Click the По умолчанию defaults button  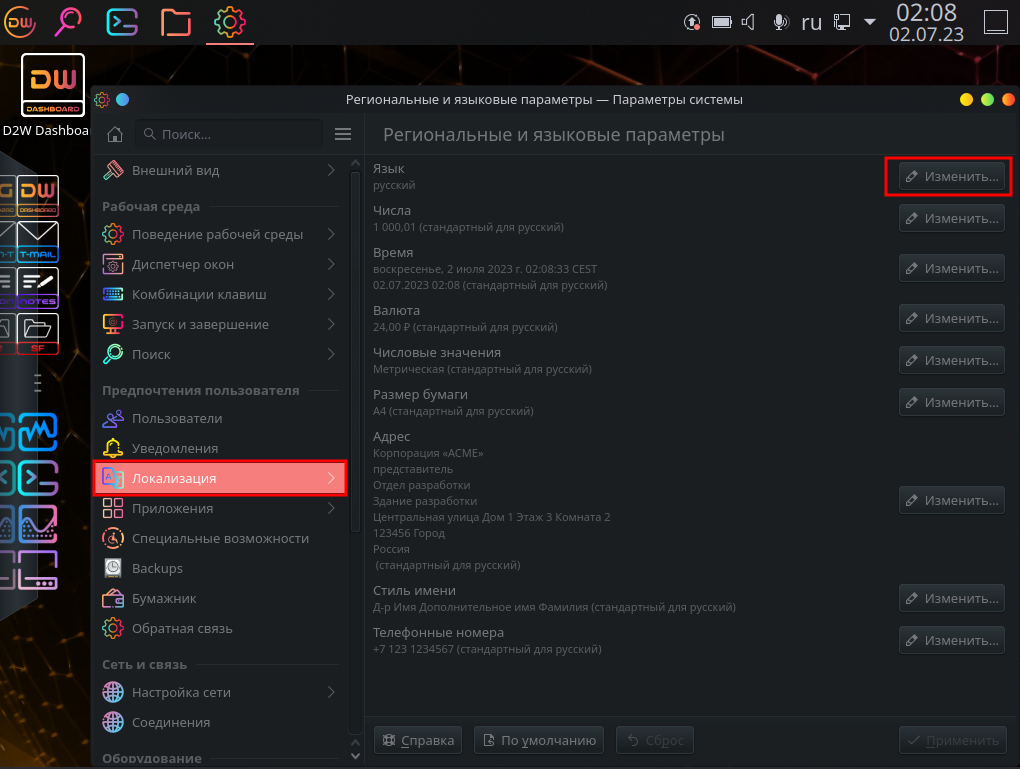click(539, 740)
